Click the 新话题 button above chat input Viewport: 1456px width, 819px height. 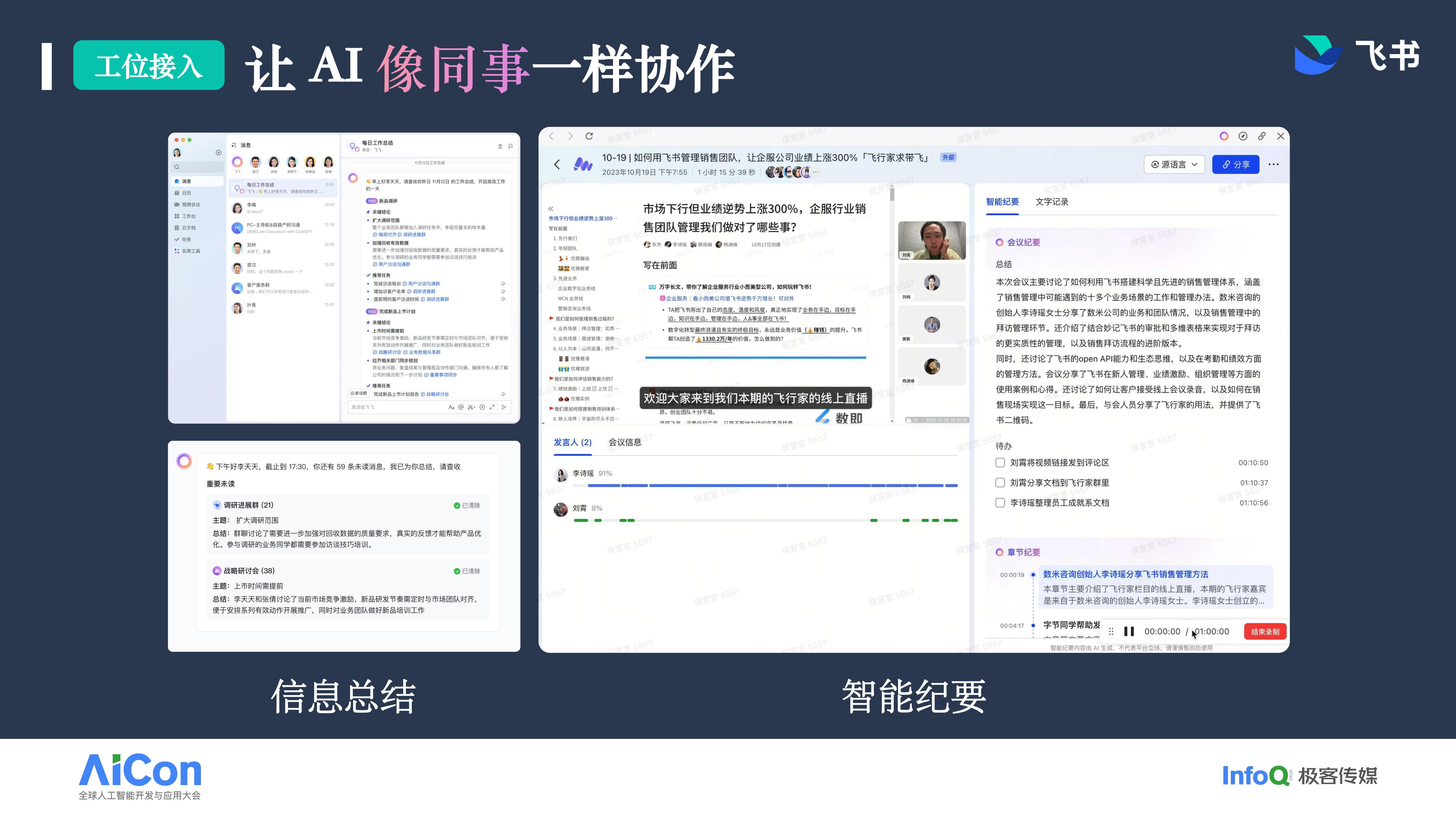[x=359, y=393]
